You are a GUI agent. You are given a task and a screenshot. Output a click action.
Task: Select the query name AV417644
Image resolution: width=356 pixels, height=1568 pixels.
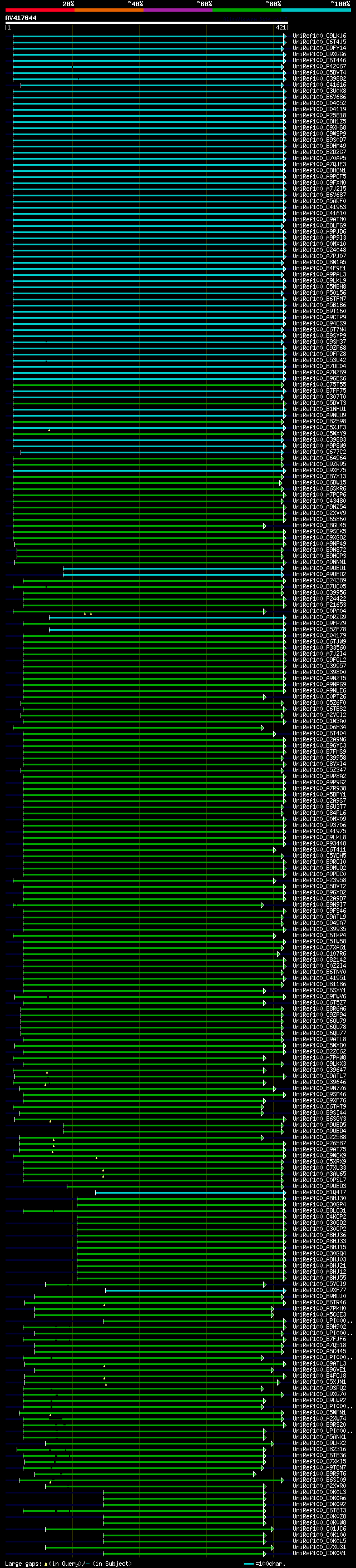21,18
